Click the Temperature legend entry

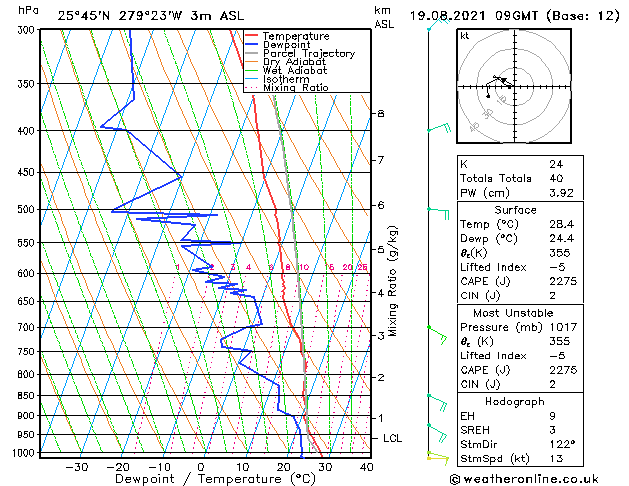[x=296, y=36]
